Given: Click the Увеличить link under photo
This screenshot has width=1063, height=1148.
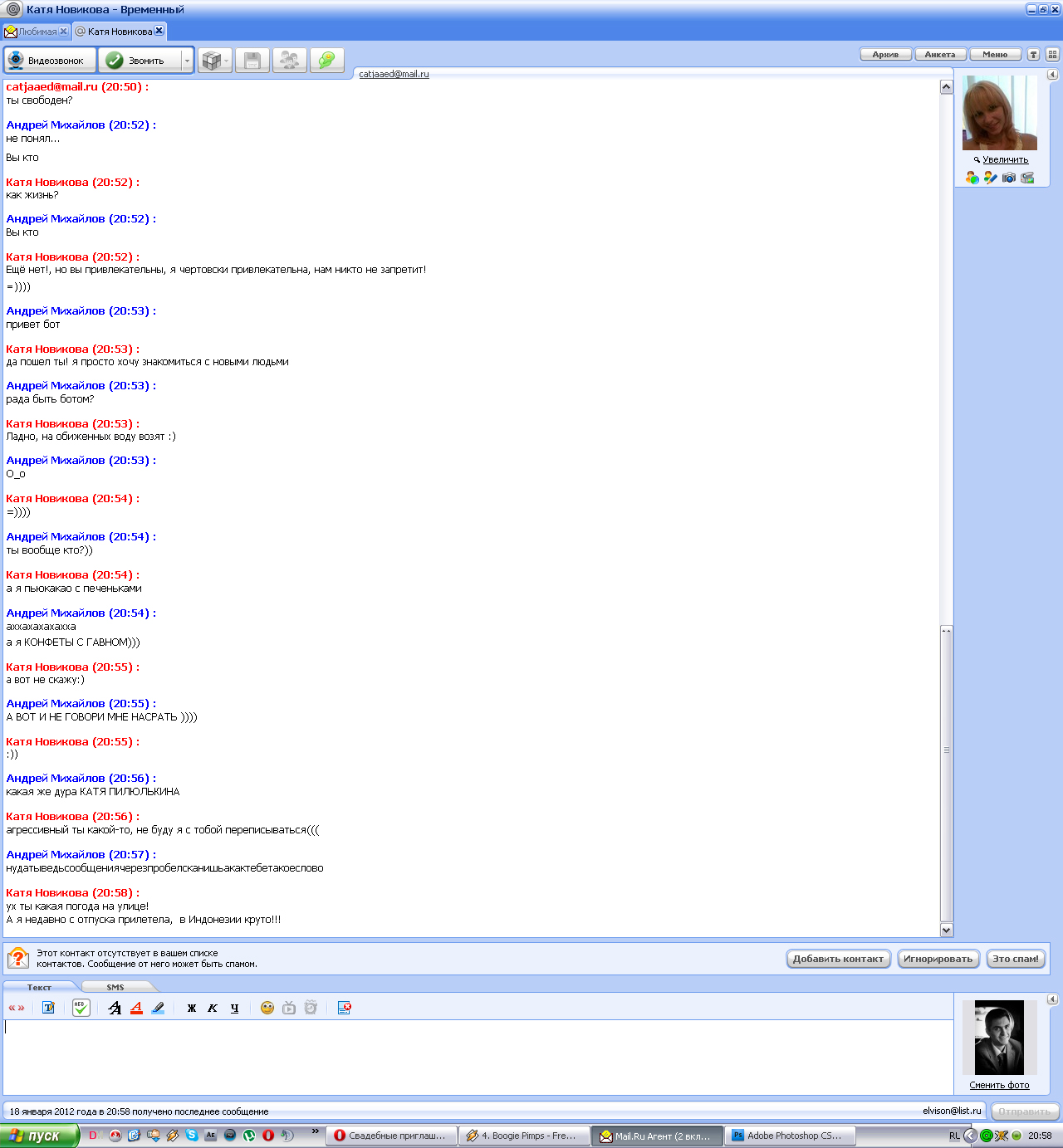Looking at the screenshot, I should 1005,159.
